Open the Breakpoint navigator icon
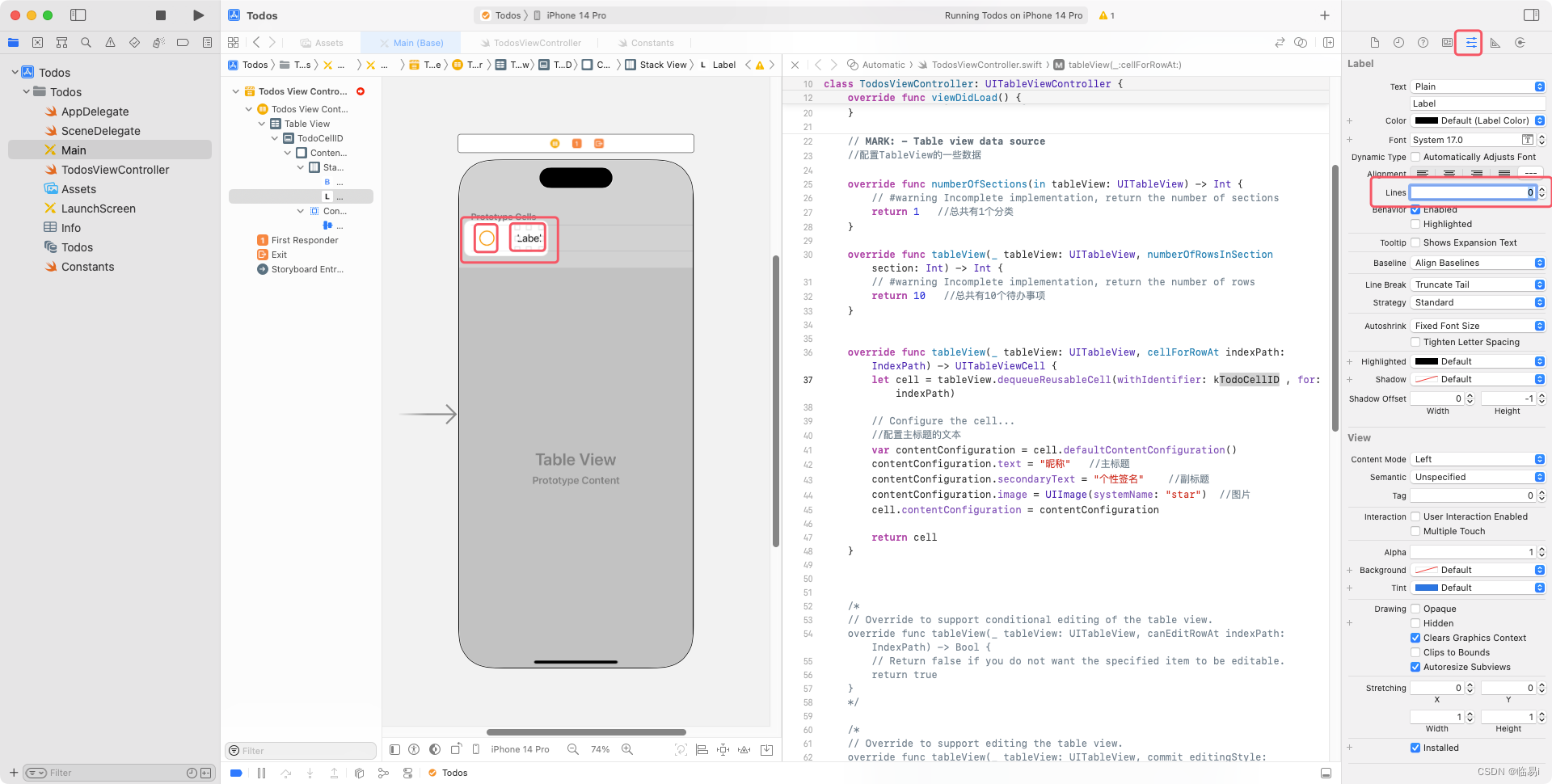 pos(183,43)
